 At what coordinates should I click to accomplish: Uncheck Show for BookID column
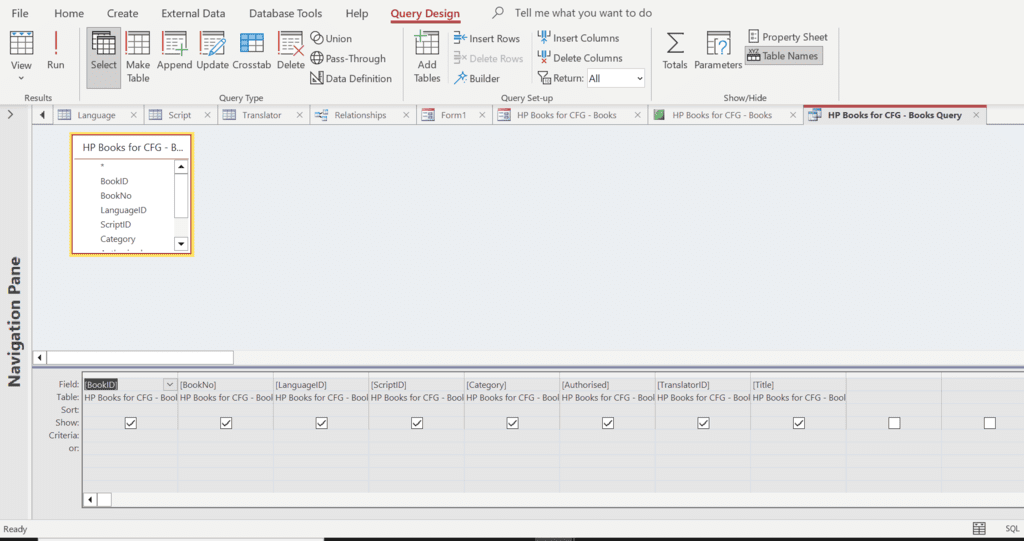pyautogui.click(x=131, y=423)
